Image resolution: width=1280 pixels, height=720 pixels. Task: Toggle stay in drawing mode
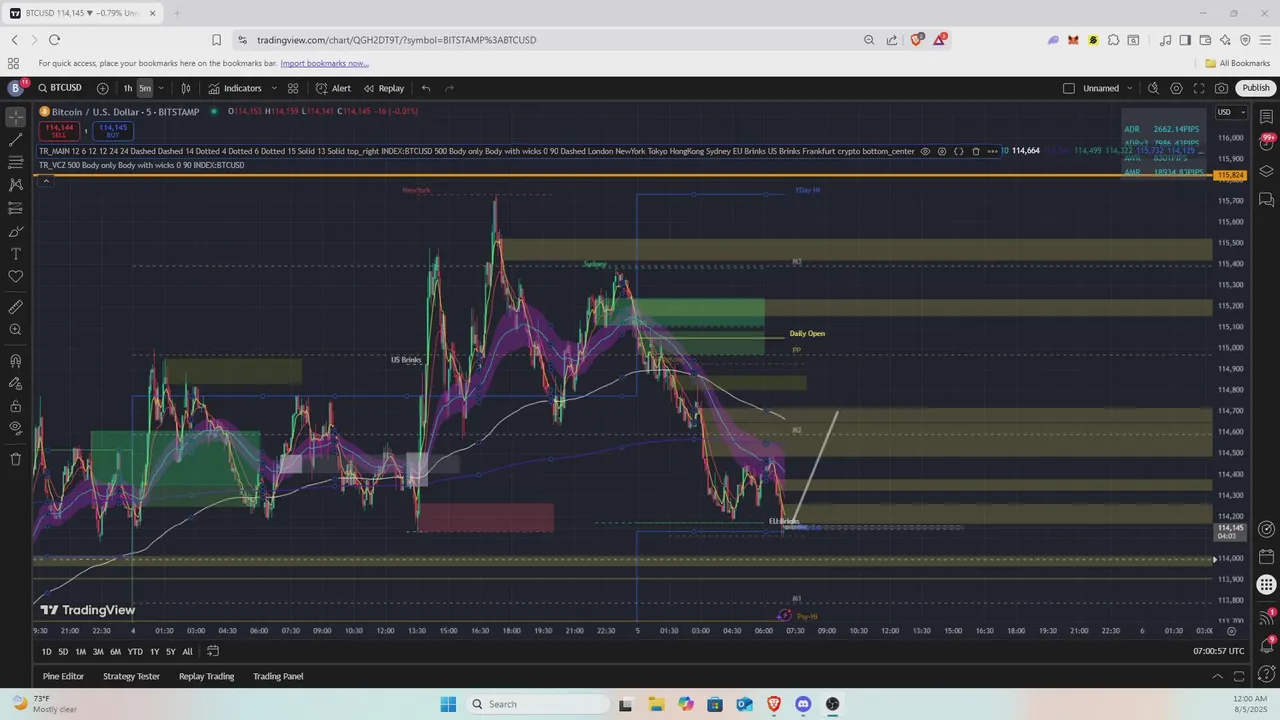click(15, 383)
